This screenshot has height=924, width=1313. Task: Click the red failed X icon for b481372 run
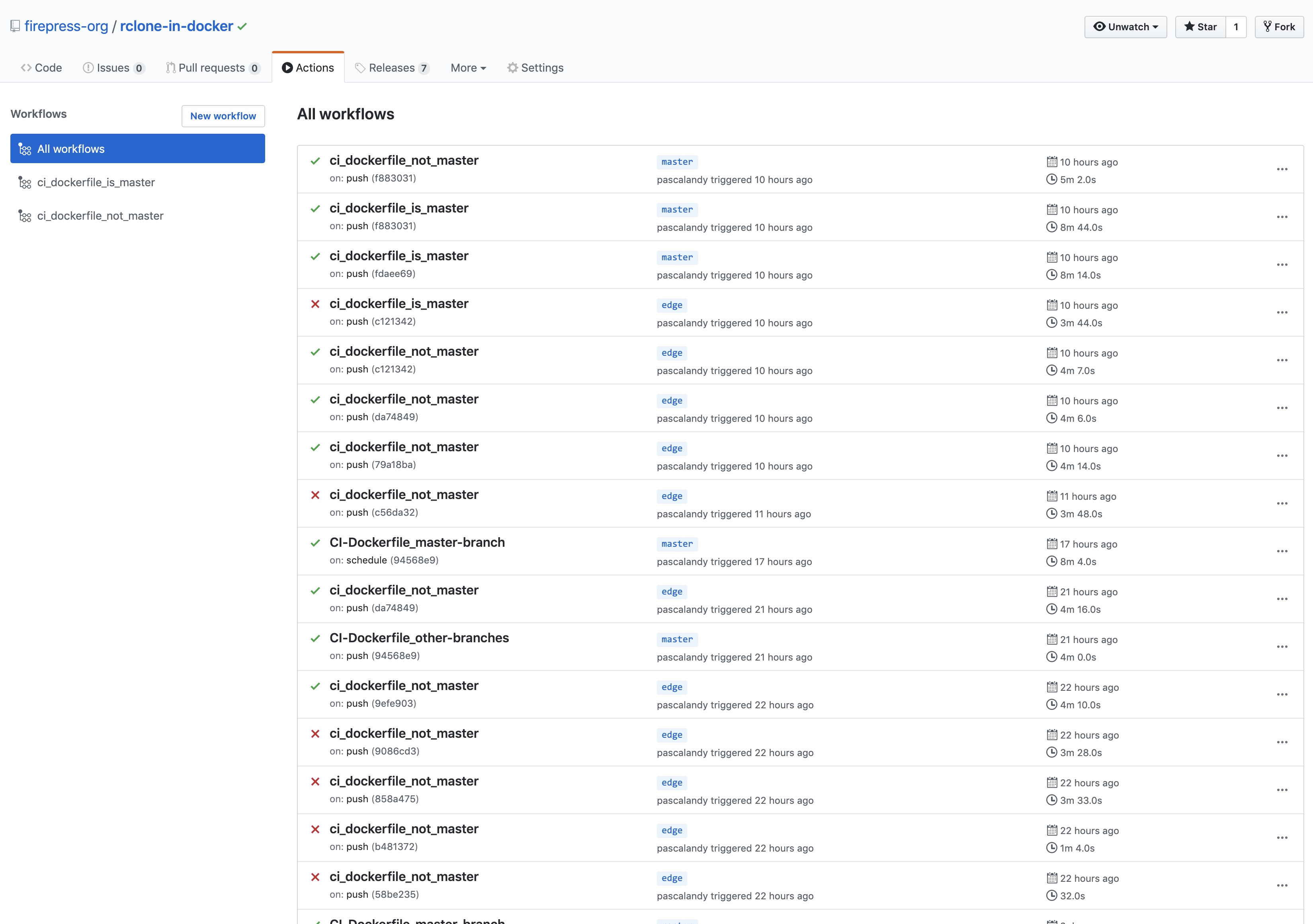click(x=315, y=829)
